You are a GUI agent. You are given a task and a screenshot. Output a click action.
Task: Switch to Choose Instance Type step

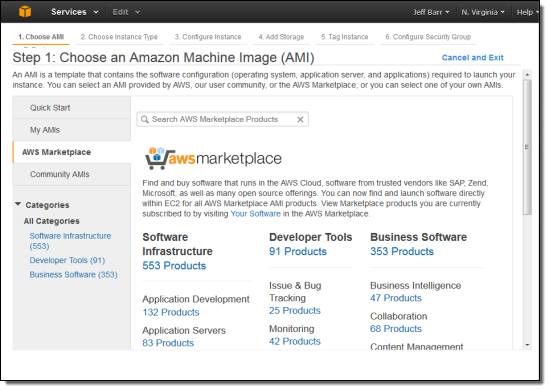[119, 37]
